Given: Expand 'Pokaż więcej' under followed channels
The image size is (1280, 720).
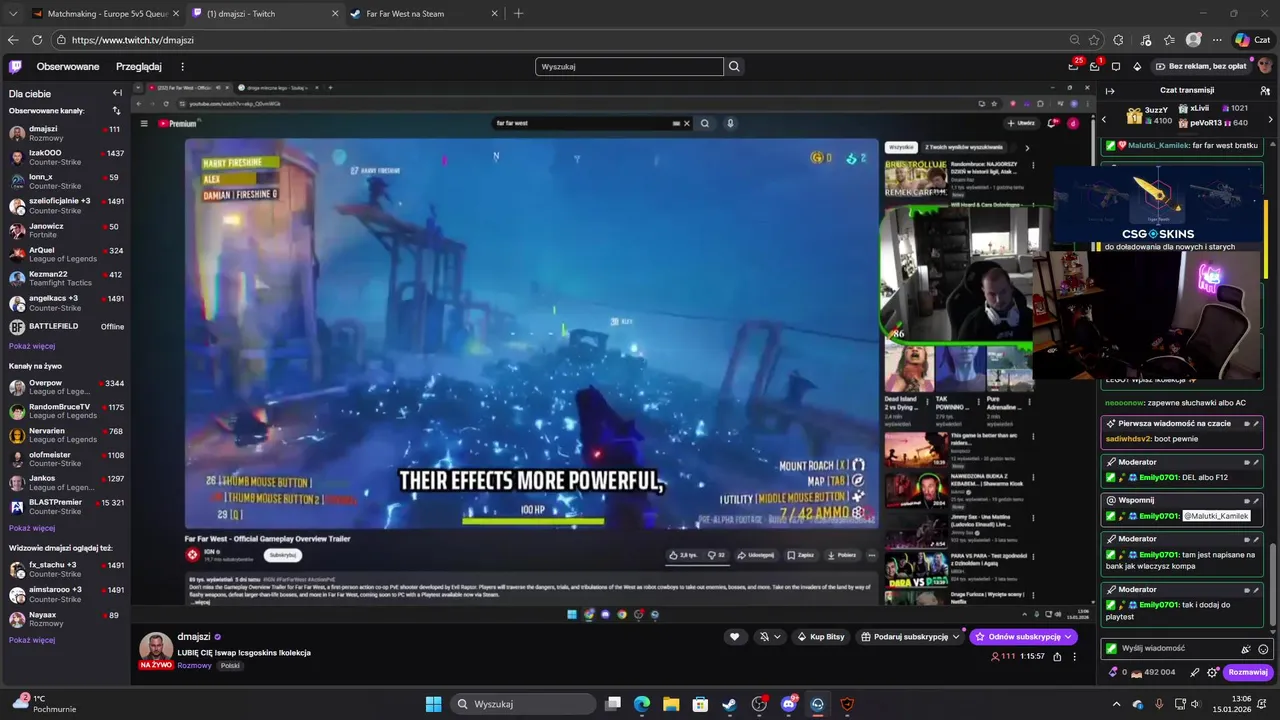Looking at the screenshot, I should pos(32,346).
